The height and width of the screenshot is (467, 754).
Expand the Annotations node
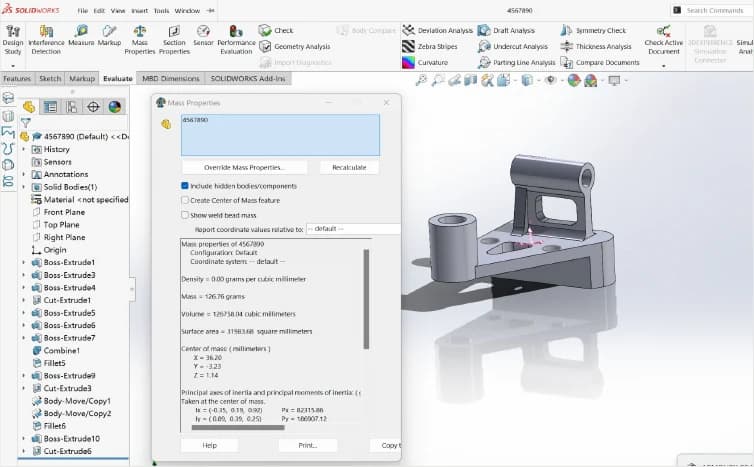point(24,175)
